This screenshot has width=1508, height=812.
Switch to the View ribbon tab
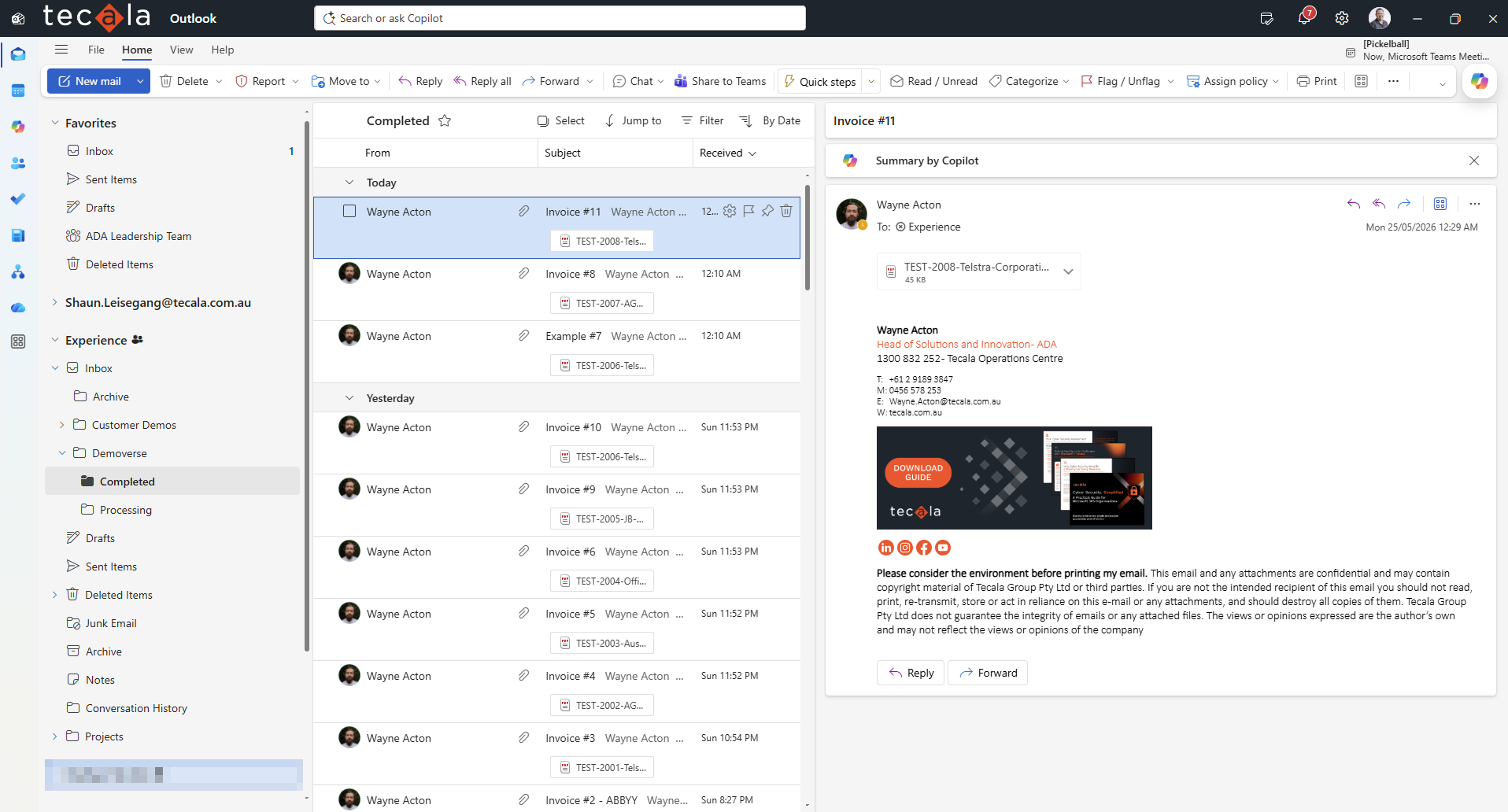(181, 50)
